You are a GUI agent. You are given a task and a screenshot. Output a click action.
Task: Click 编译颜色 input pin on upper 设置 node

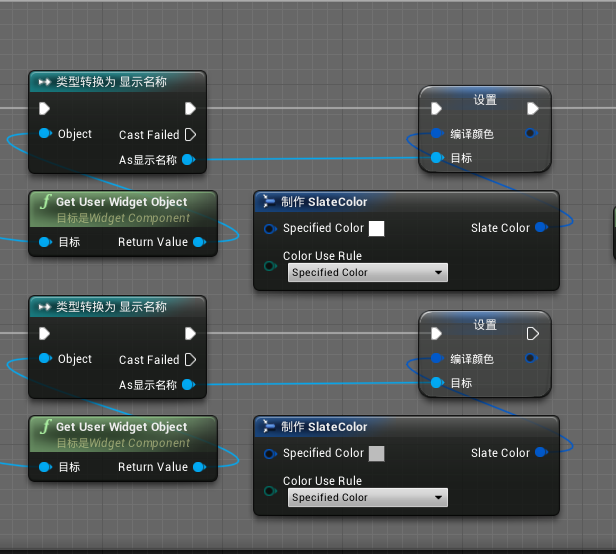click(x=437, y=133)
